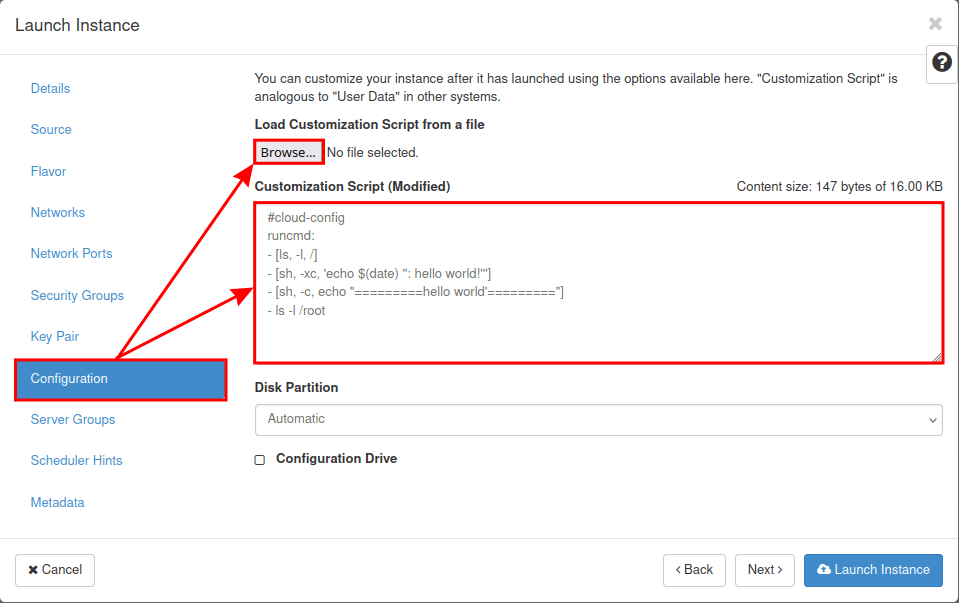This screenshot has height=603, width=959.
Task: Go to the Networks tab
Action: coord(58,212)
